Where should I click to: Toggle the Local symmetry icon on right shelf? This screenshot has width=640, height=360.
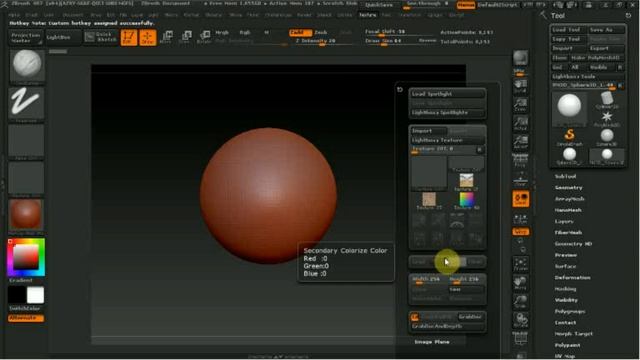point(521,199)
